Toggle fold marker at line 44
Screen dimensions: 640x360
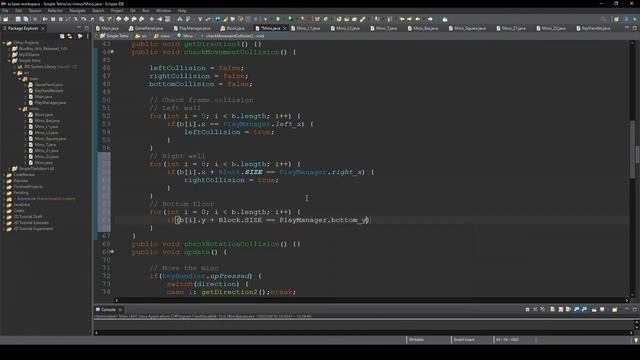coord(112,52)
